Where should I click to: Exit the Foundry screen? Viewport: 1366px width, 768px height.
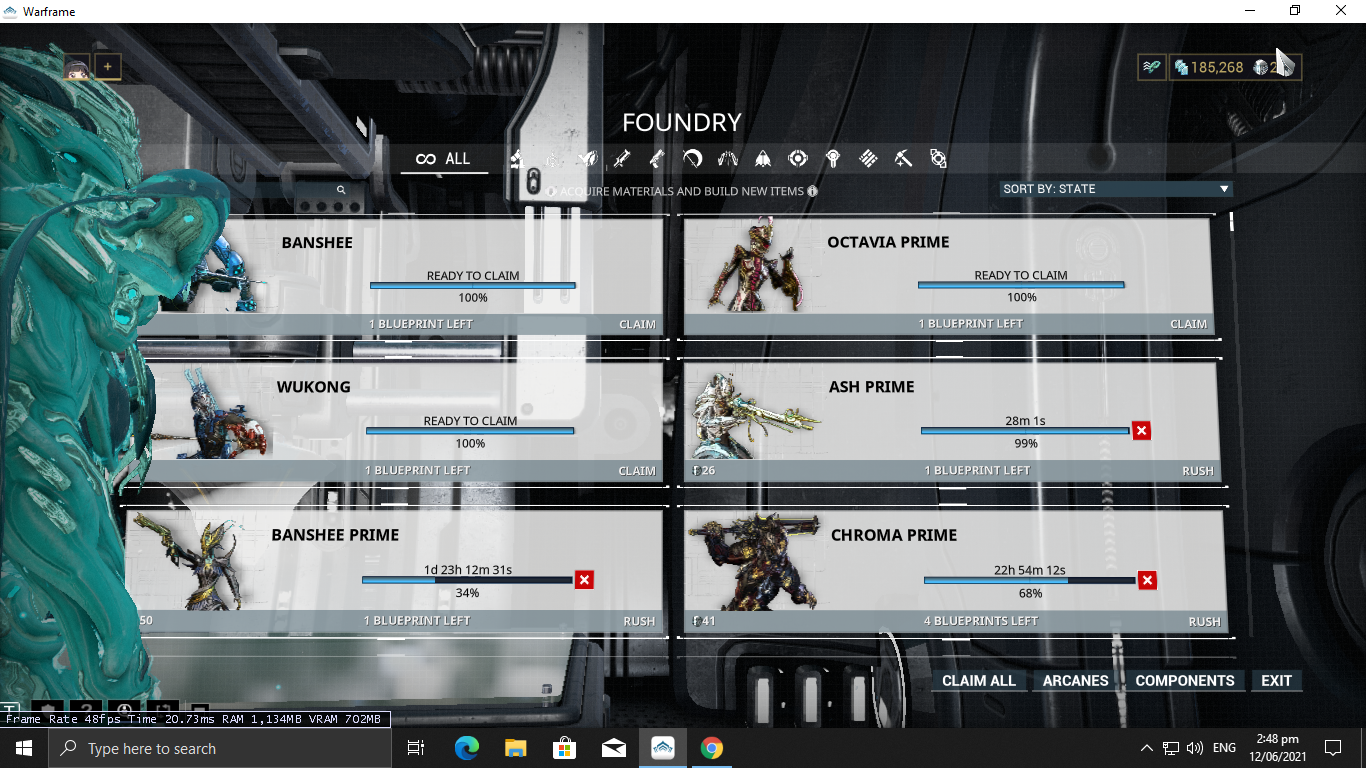[x=1277, y=680]
